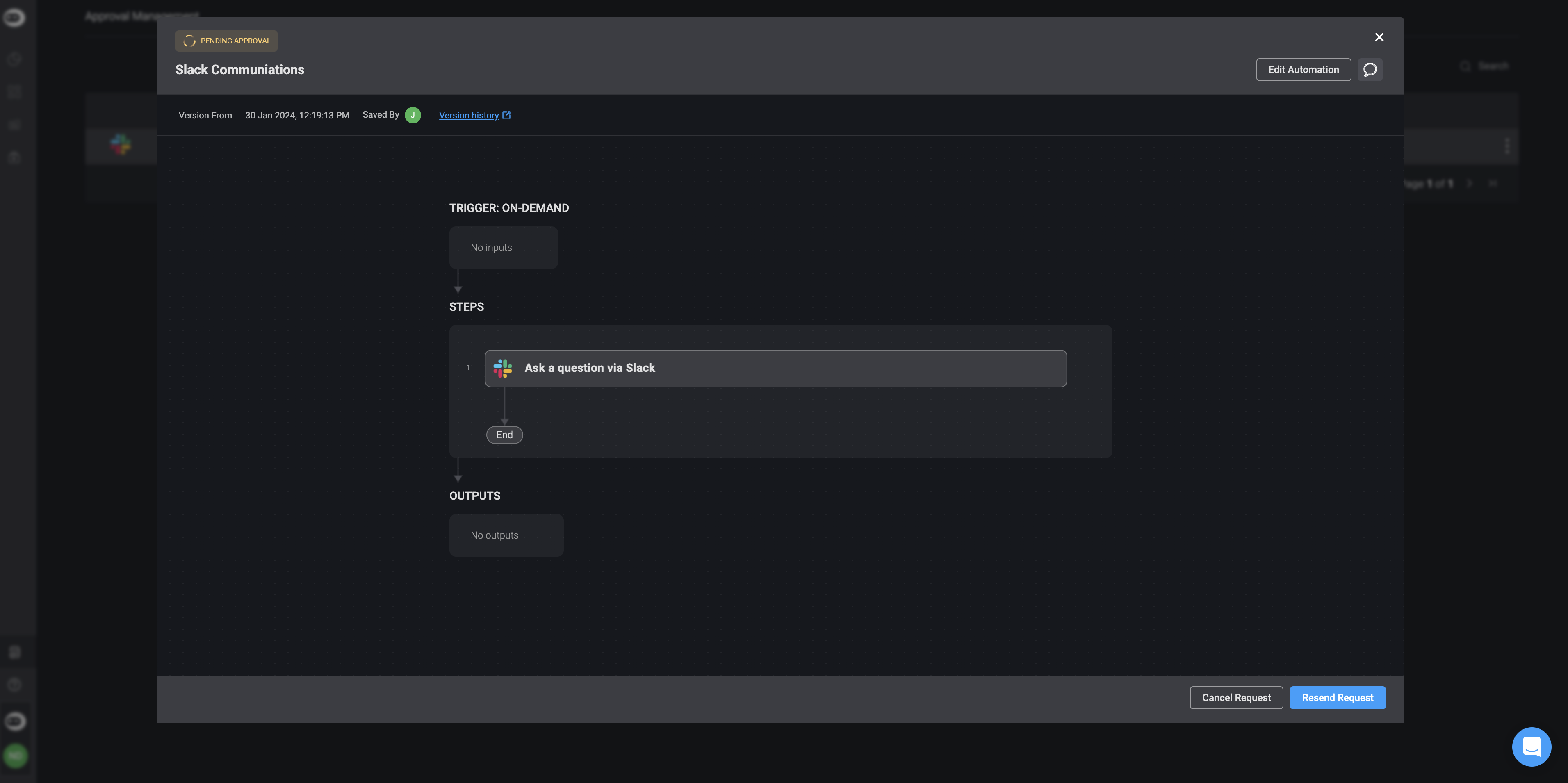The height and width of the screenshot is (783, 1568).
Task: Click the End node pill
Action: pos(505,435)
